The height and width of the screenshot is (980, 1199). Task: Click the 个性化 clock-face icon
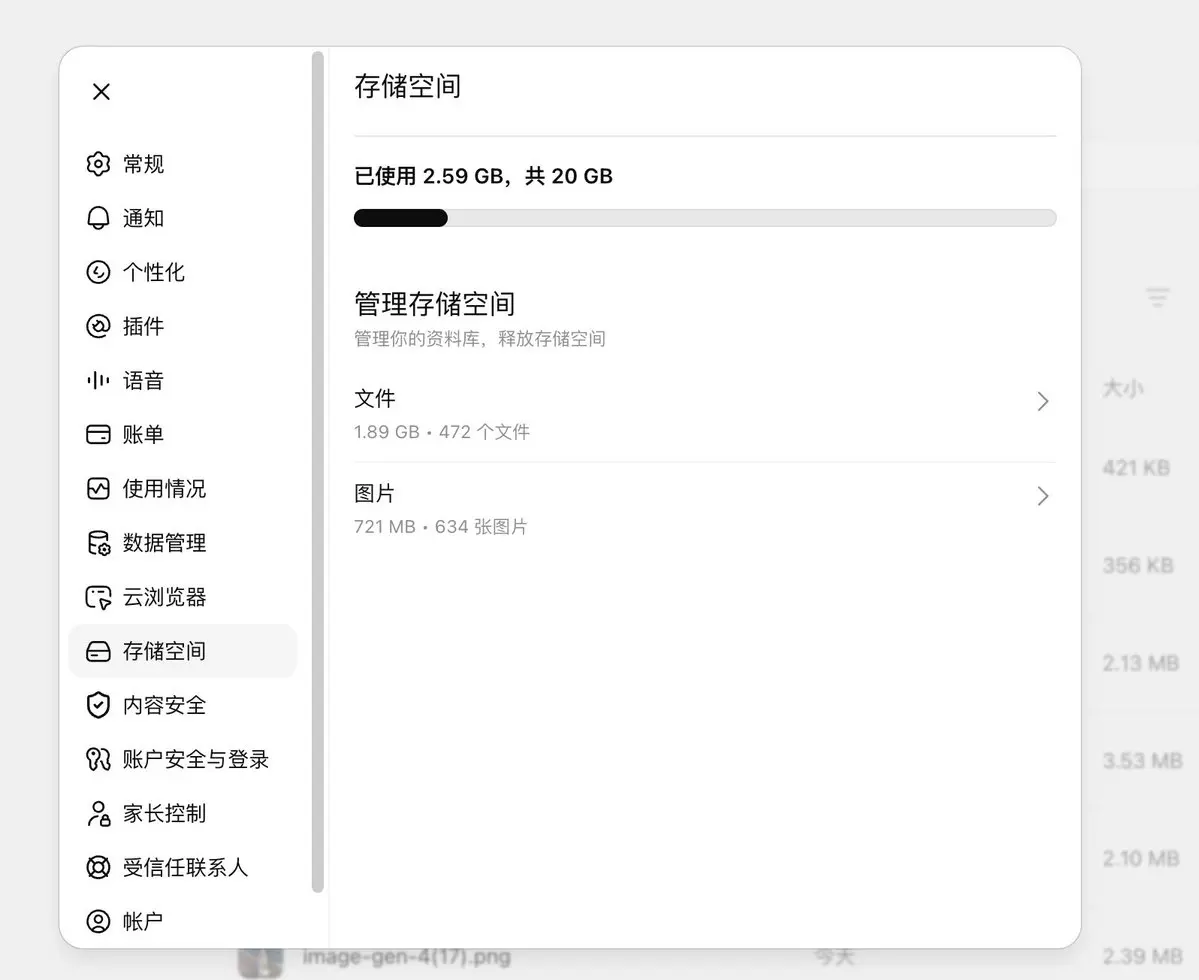(98, 272)
